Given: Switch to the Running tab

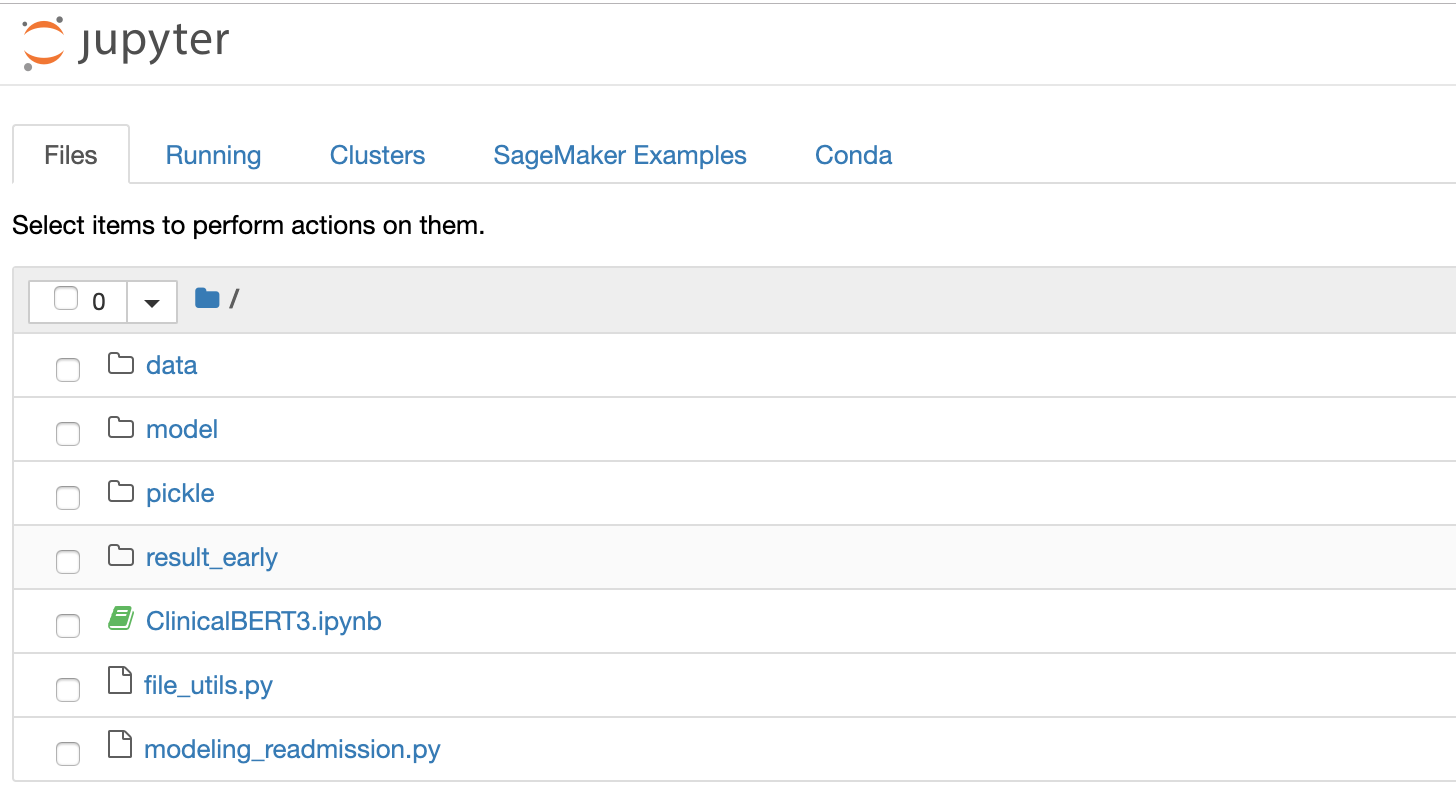Looking at the screenshot, I should 213,155.
